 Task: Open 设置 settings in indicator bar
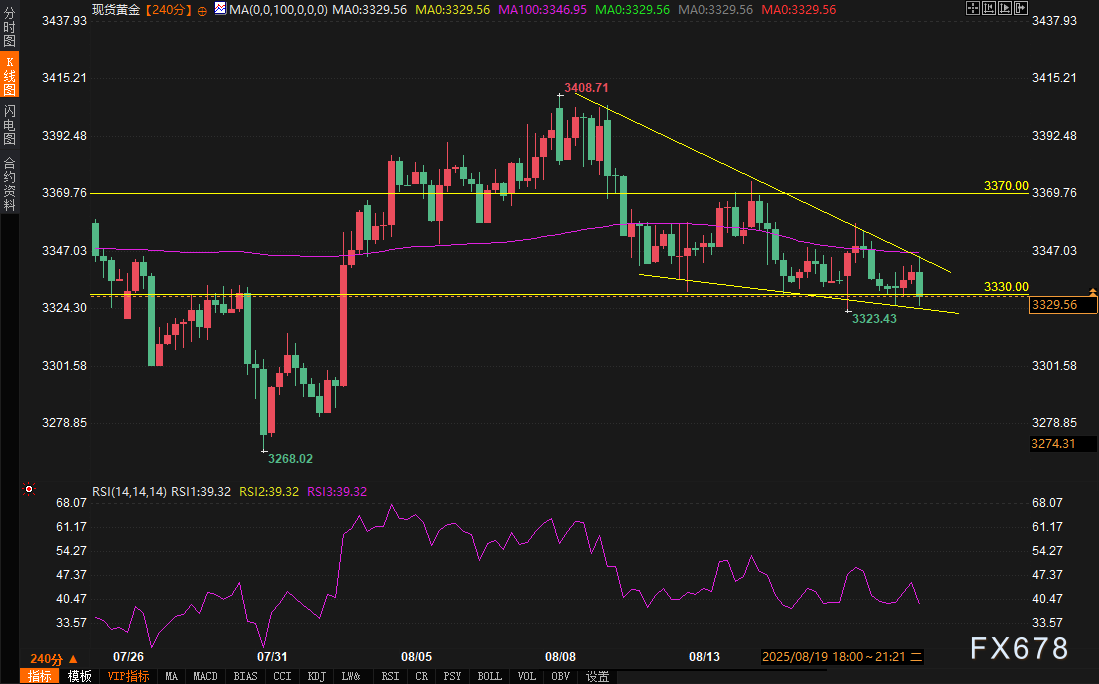pos(597,676)
